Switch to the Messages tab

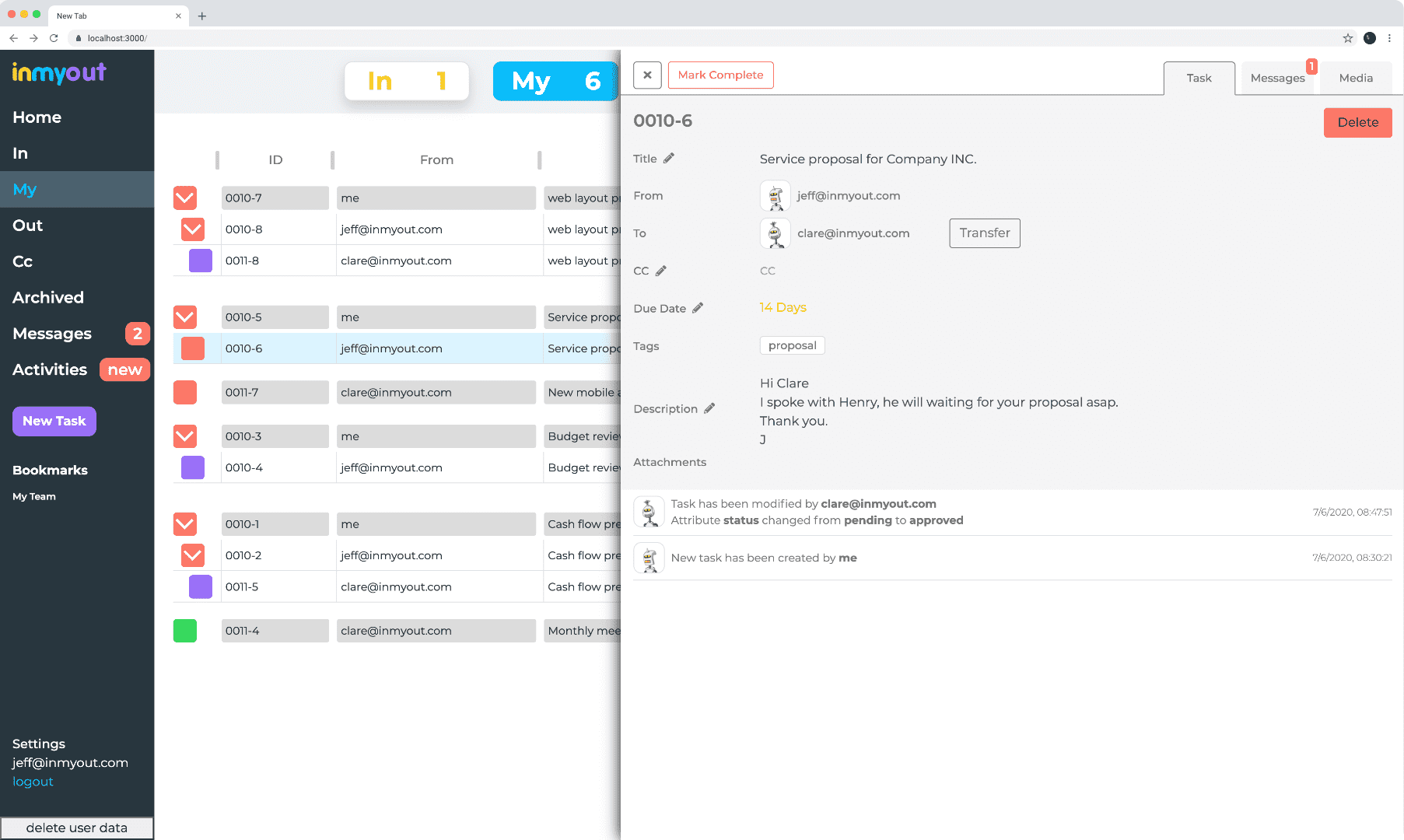click(x=1277, y=79)
